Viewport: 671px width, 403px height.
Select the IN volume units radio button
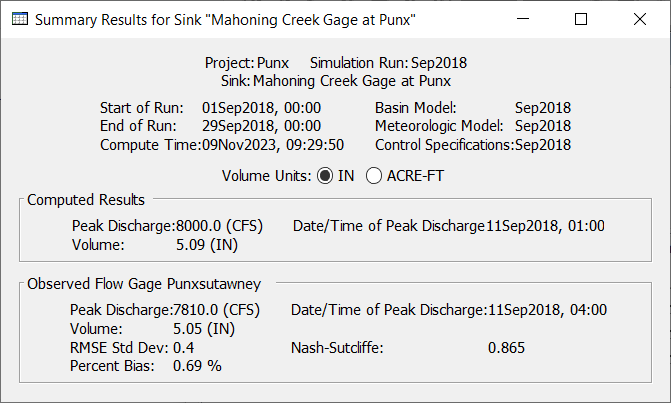325,176
